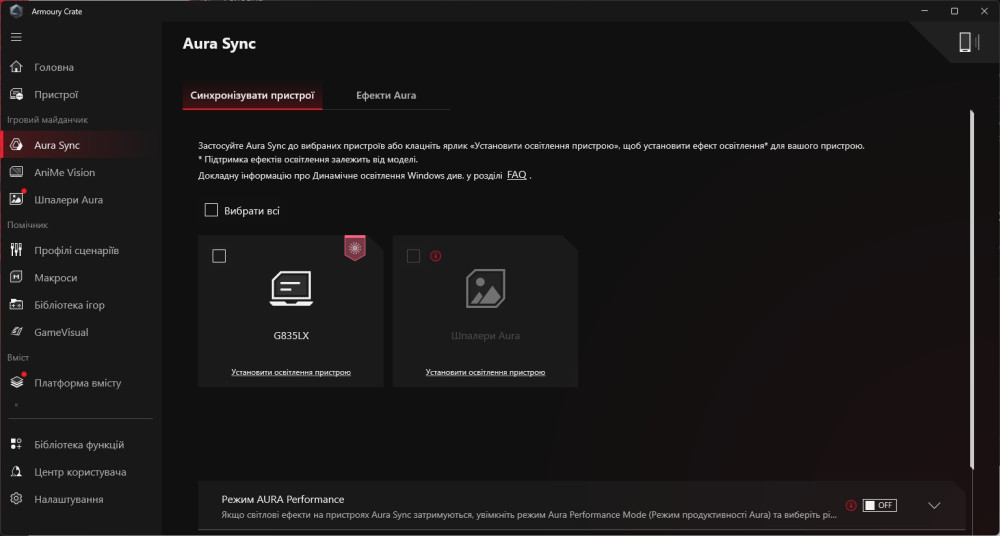
Task: Switch to Ефекти Aura tab
Action: click(x=386, y=95)
